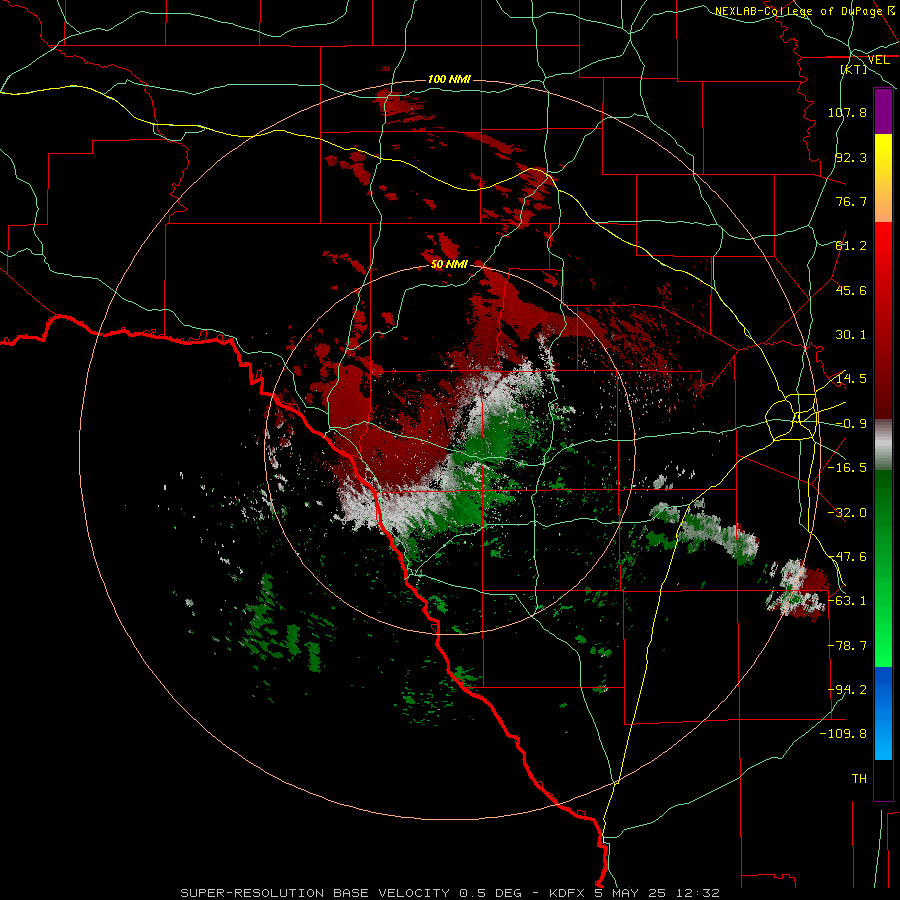The height and width of the screenshot is (900, 900).
Task: Click the -63.1 velocity scale value
Action: pyautogui.click(x=847, y=601)
